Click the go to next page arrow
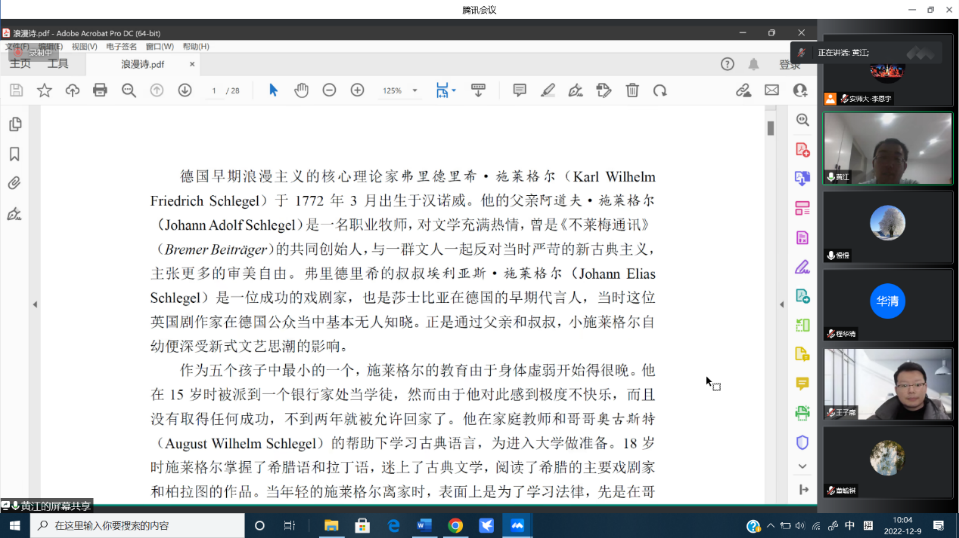The width and height of the screenshot is (959, 538). (x=184, y=90)
